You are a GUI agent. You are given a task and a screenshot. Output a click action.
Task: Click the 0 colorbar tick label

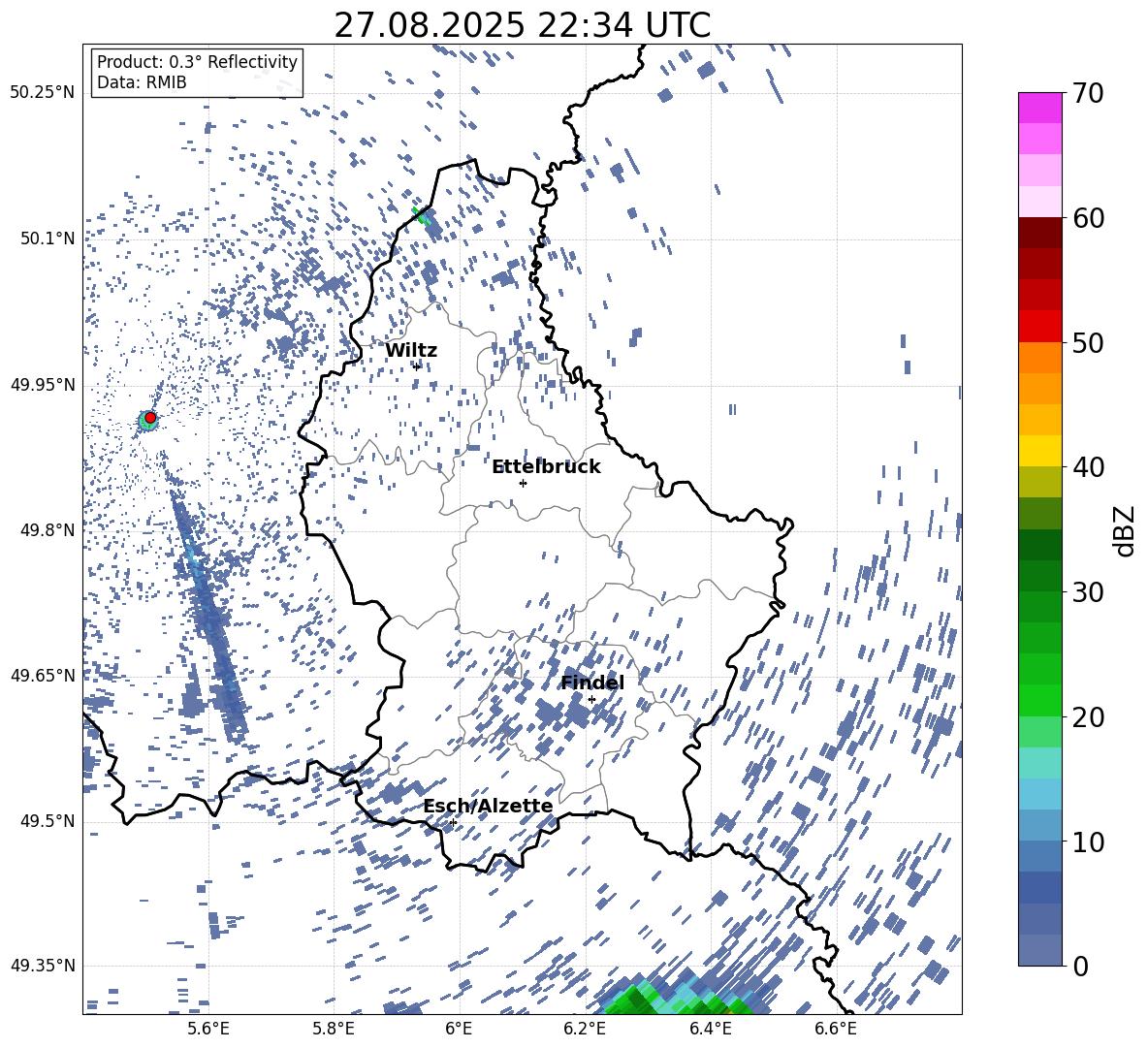(1079, 966)
